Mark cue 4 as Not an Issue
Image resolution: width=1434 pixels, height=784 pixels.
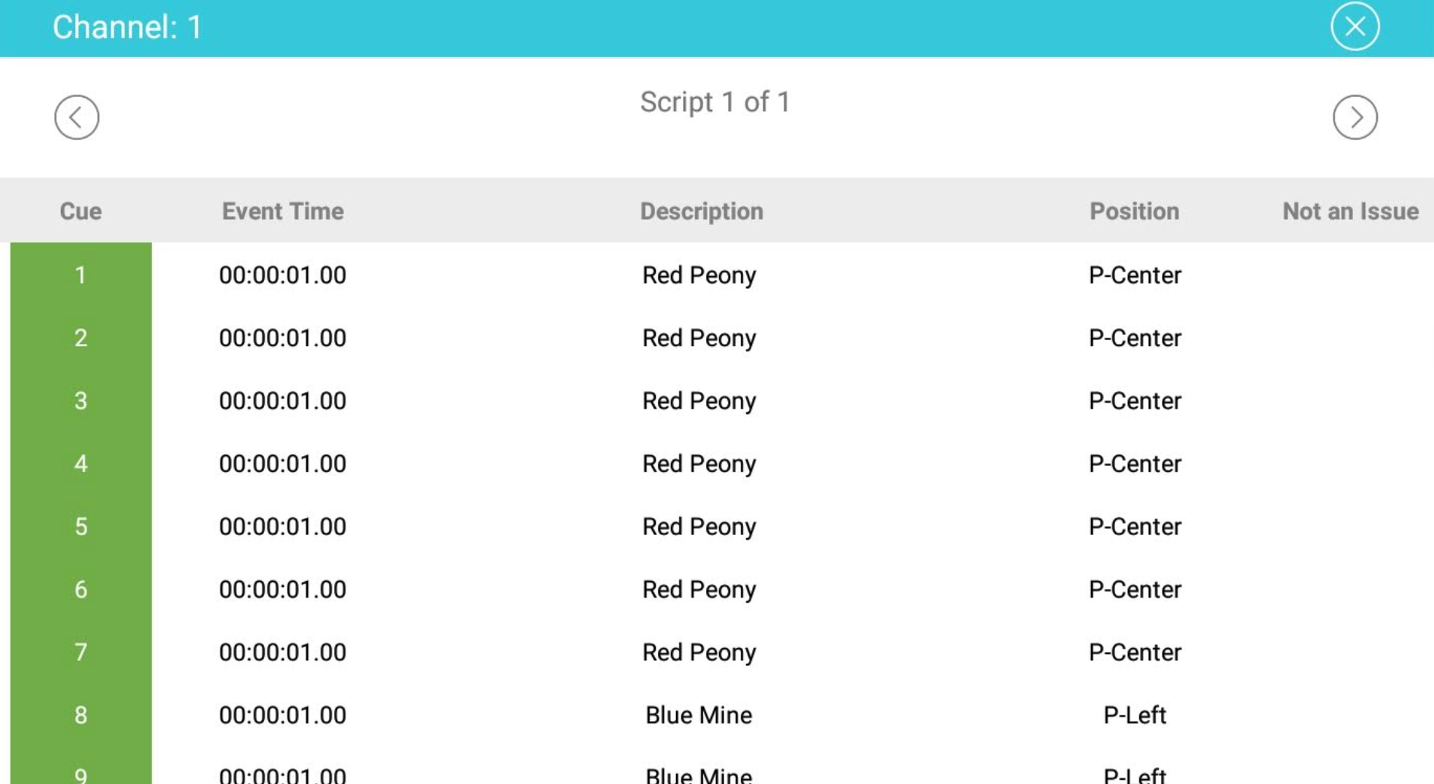1350,464
